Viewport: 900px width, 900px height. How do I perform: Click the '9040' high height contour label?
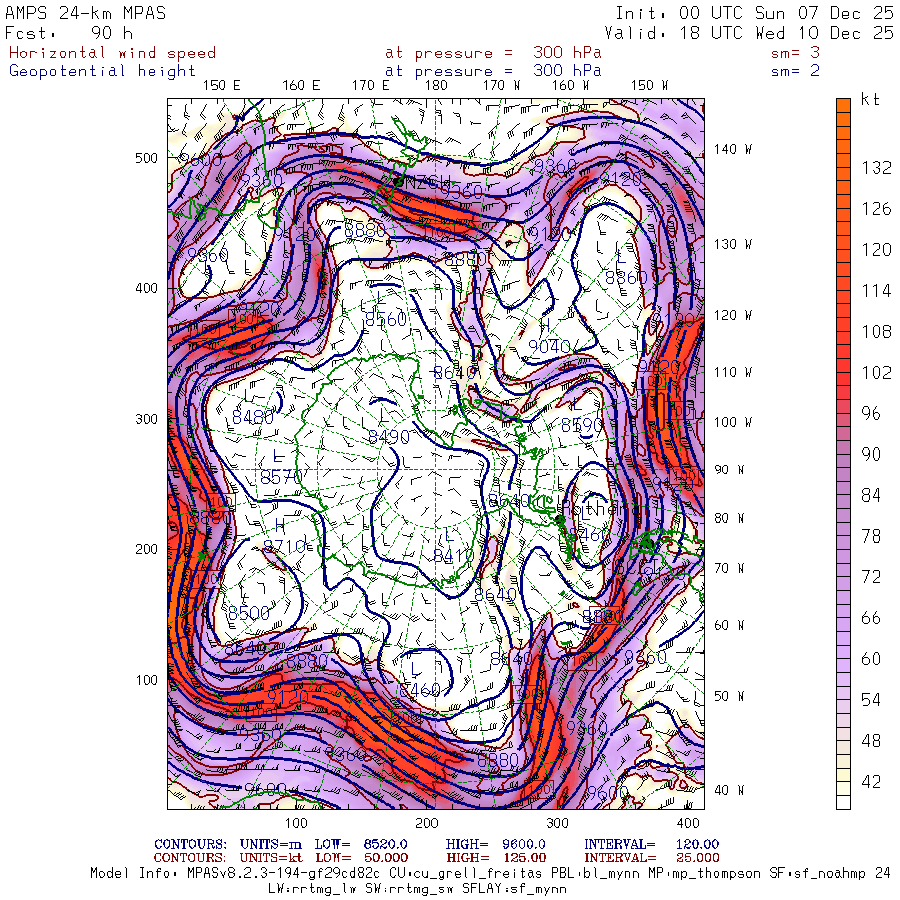pos(549,346)
